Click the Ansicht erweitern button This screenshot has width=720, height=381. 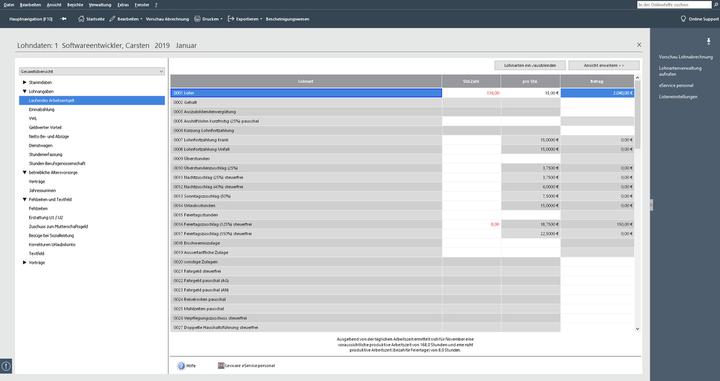tap(604, 66)
